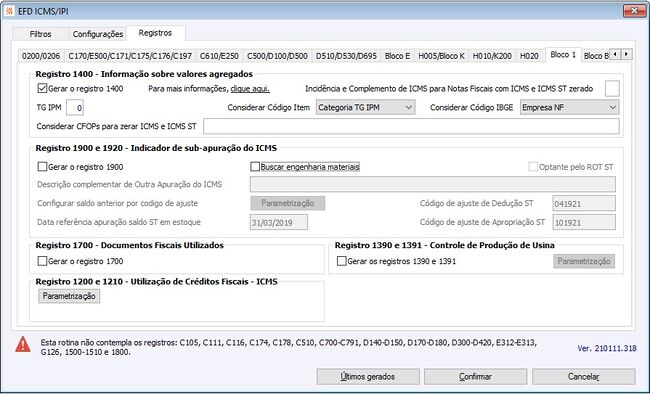Toggle Incidência e Complemento de ICMS checkbox

point(612,88)
